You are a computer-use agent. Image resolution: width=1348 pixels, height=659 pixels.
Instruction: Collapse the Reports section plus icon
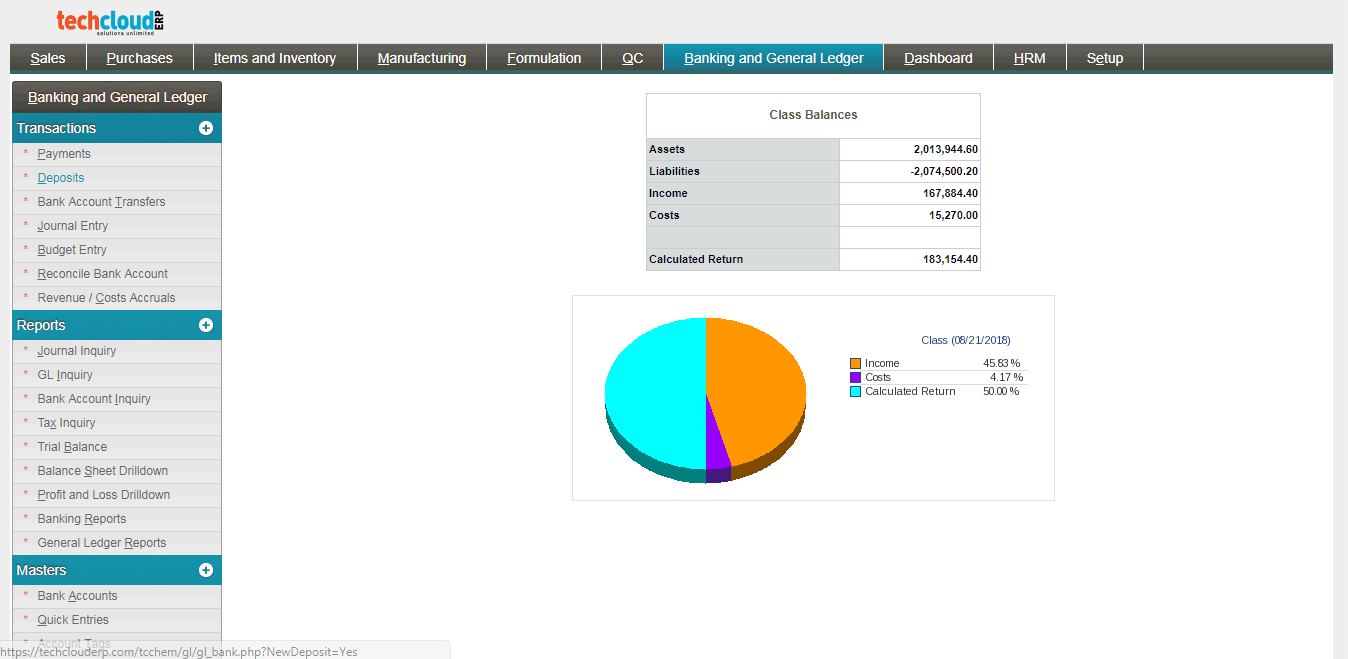[206, 325]
